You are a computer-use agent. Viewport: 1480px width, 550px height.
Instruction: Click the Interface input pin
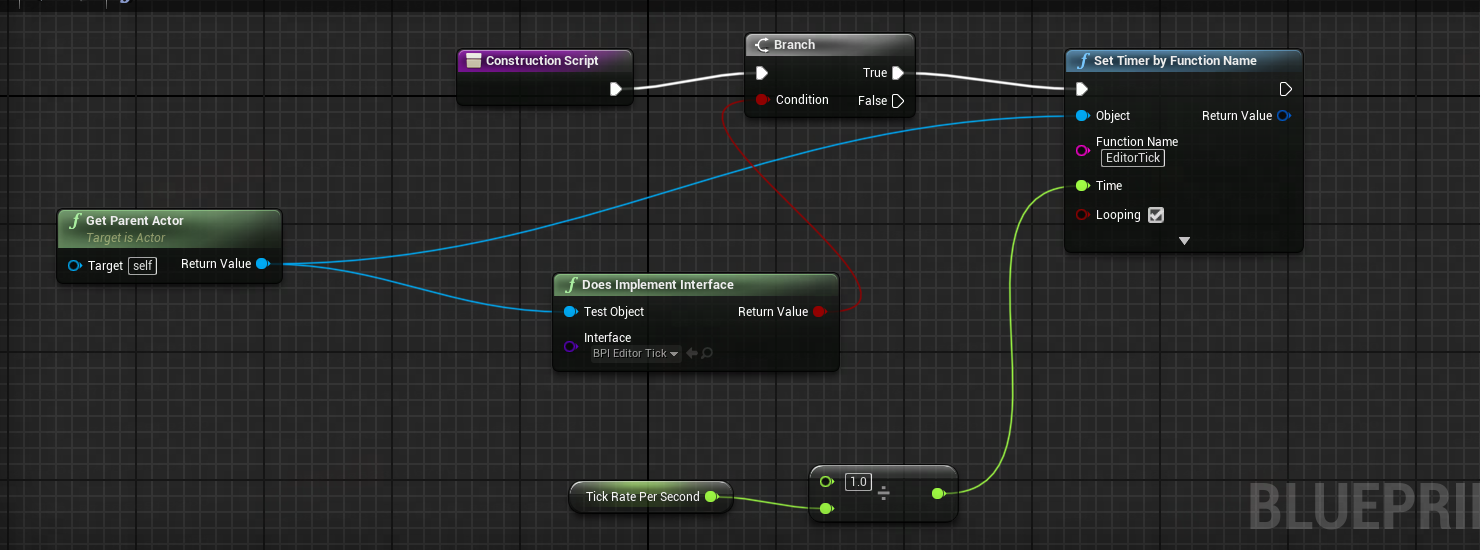[570, 346]
